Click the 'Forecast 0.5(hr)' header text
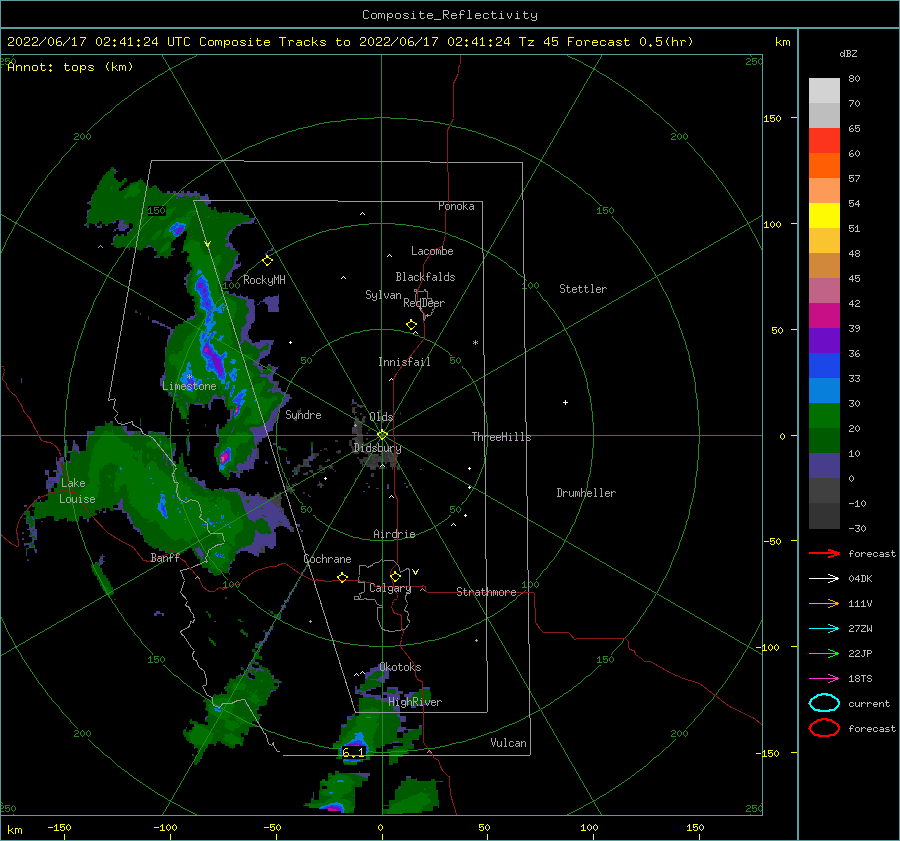The height and width of the screenshot is (841, 900). [x=630, y=42]
